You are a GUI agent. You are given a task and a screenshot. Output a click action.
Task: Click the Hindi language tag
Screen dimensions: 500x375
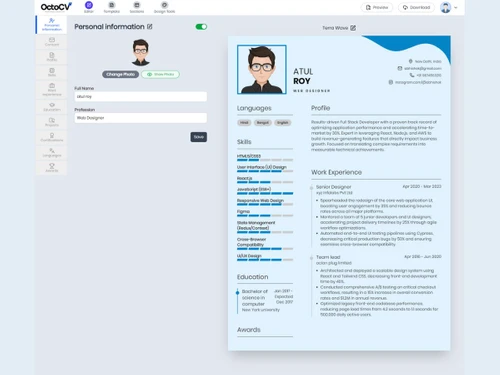[244, 123]
